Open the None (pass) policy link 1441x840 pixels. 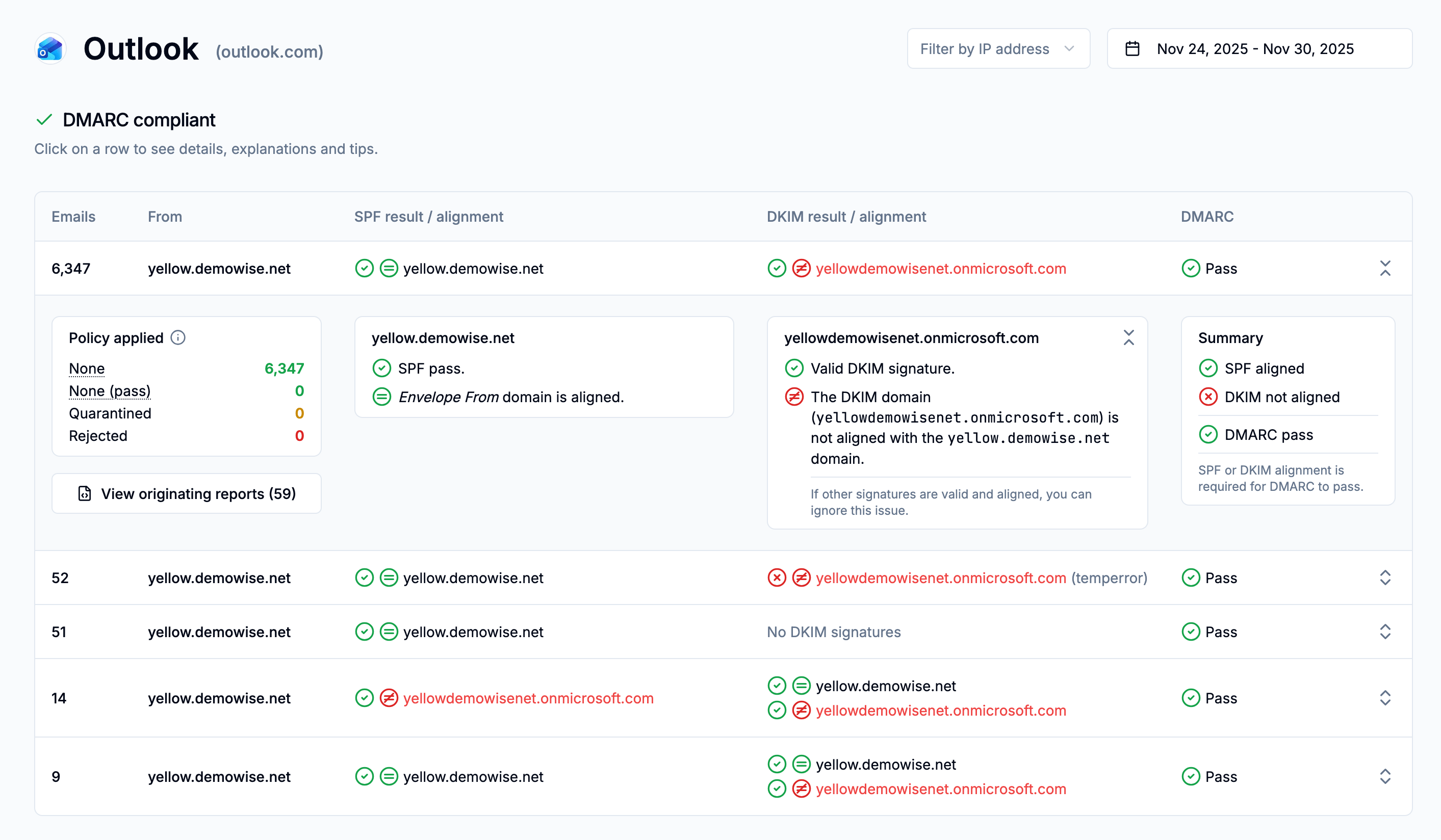(110, 391)
